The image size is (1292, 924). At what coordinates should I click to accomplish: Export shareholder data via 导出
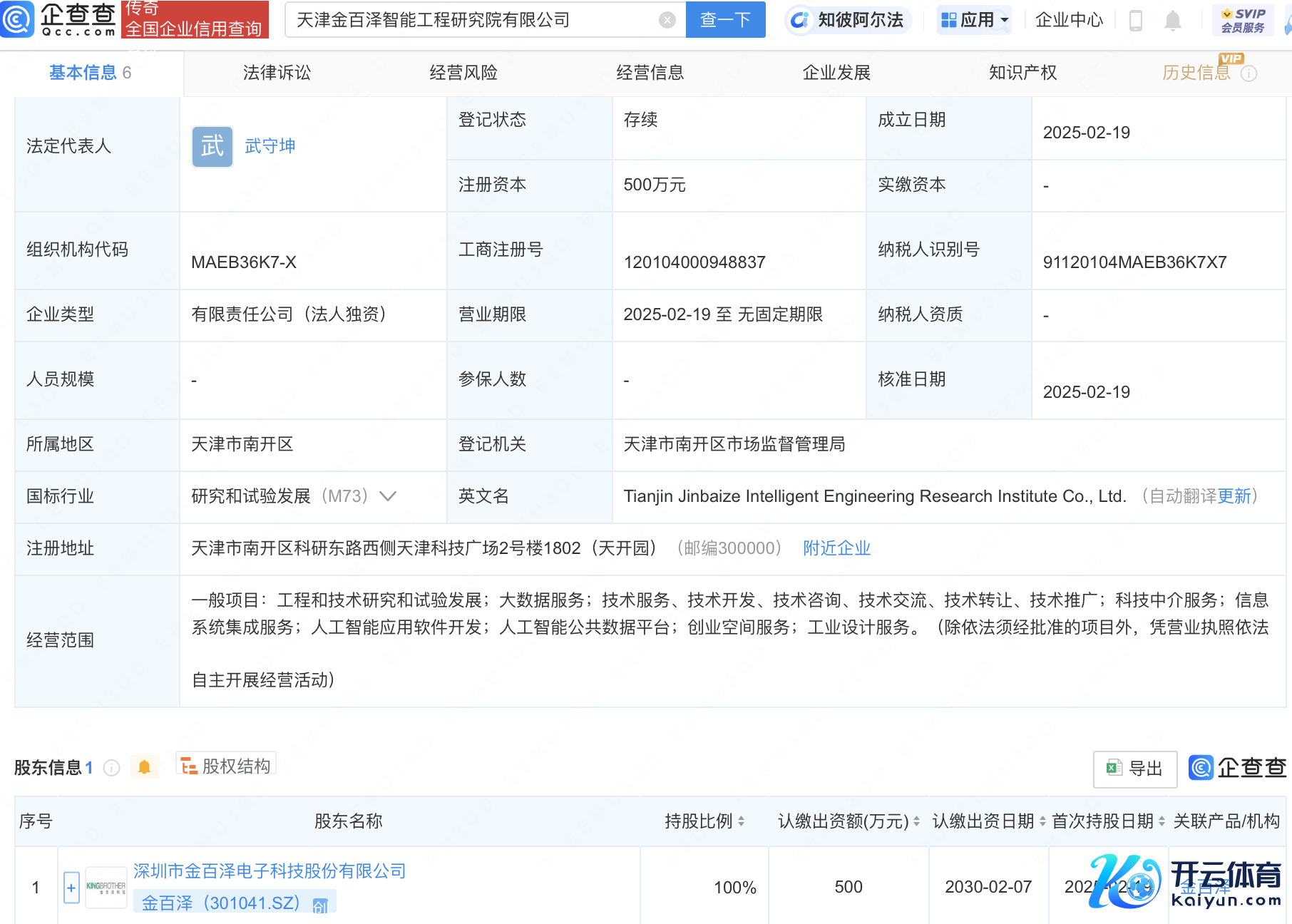(1135, 769)
